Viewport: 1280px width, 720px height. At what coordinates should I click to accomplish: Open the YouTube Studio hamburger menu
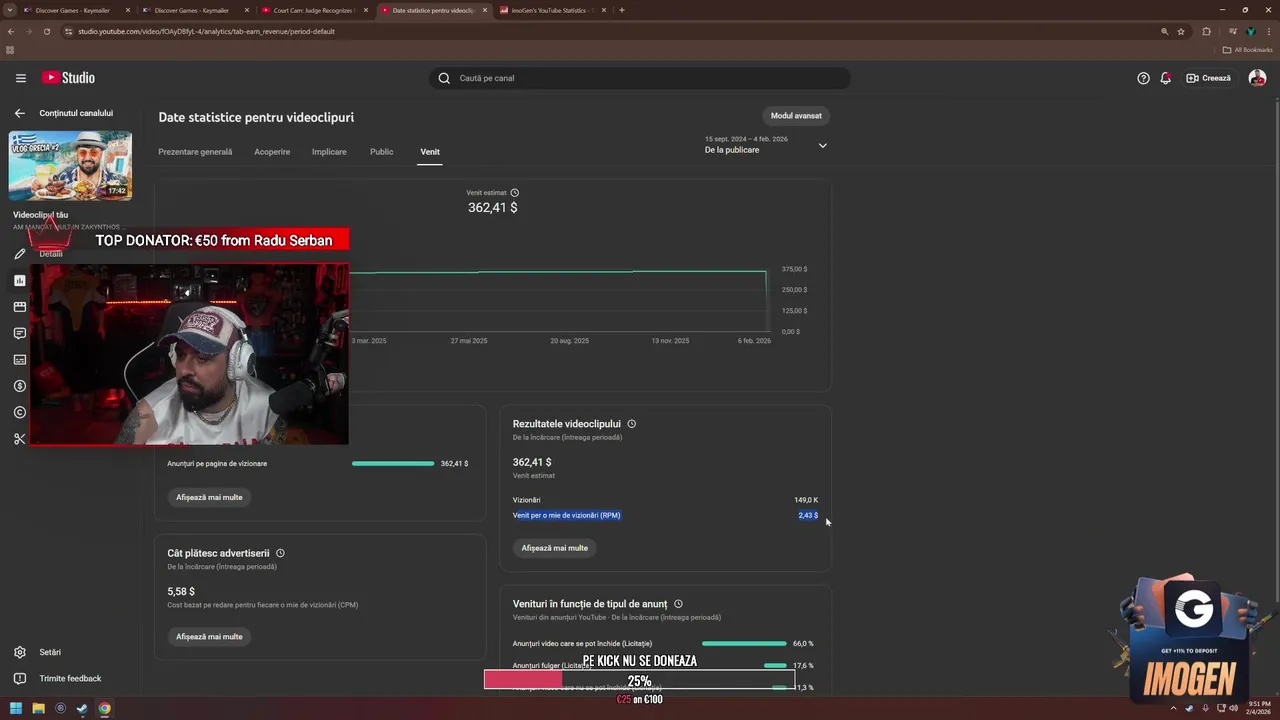pos(20,78)
